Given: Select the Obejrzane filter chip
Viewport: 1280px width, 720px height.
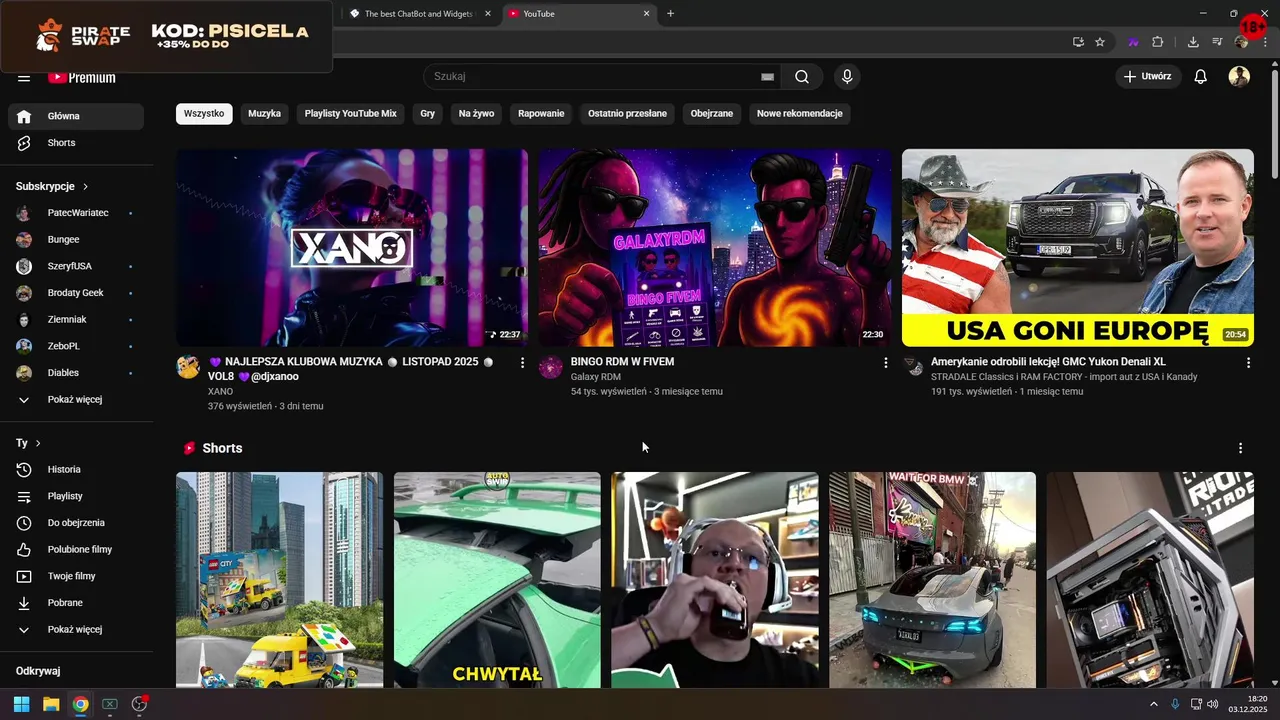Looking at the screenshot, I should click(712, 113).
